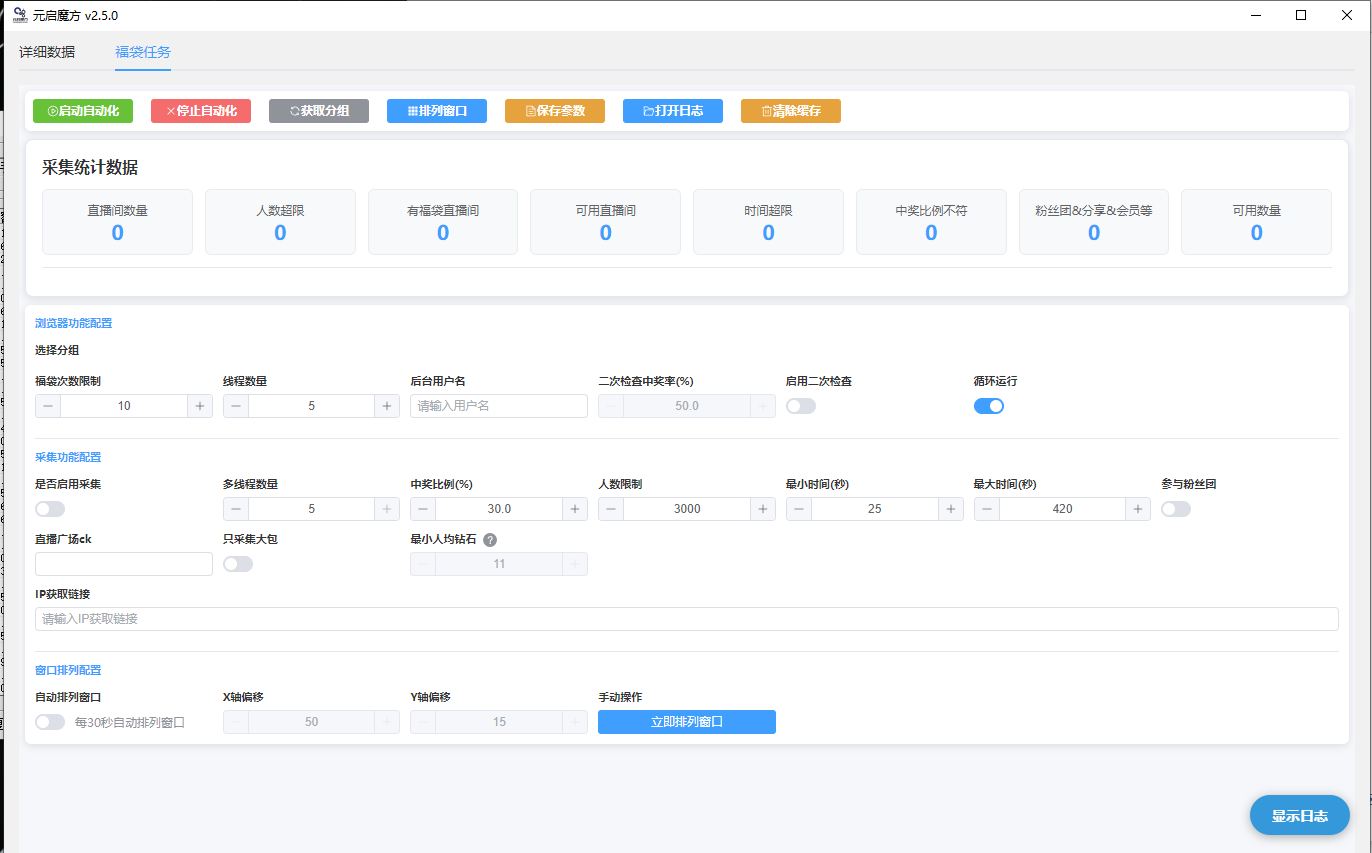Increase 人数限制 value with plus
This screenshot has height=853, width=1372.
click(763, 509)
